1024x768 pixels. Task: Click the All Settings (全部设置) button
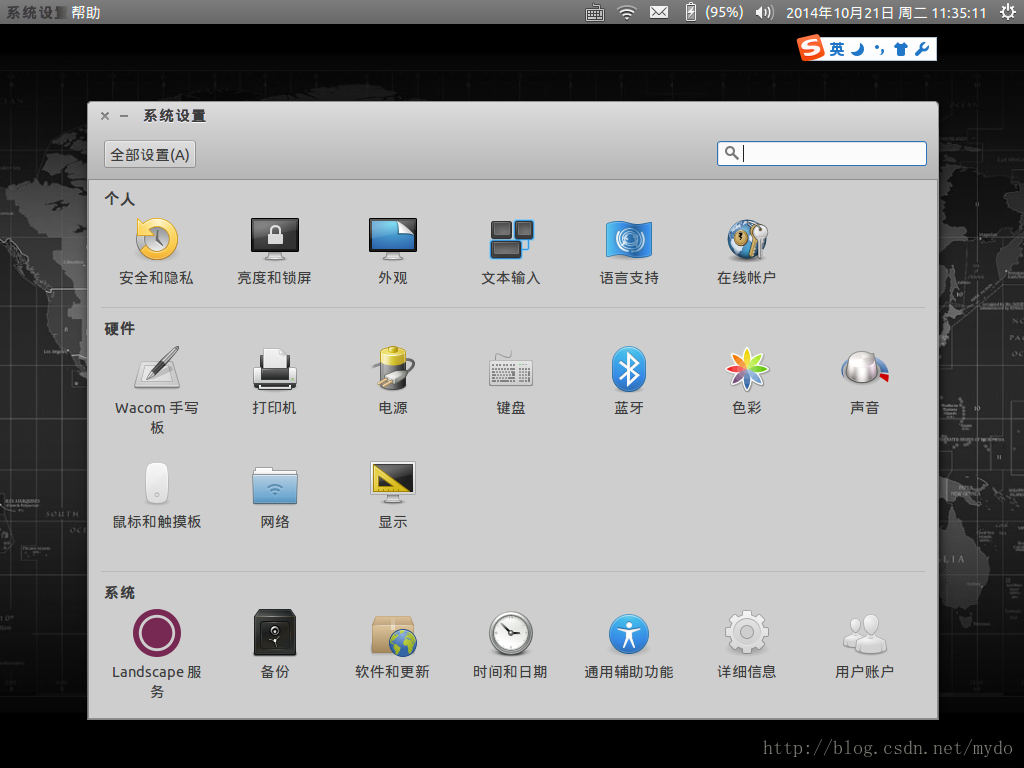(x=150, y=155)
